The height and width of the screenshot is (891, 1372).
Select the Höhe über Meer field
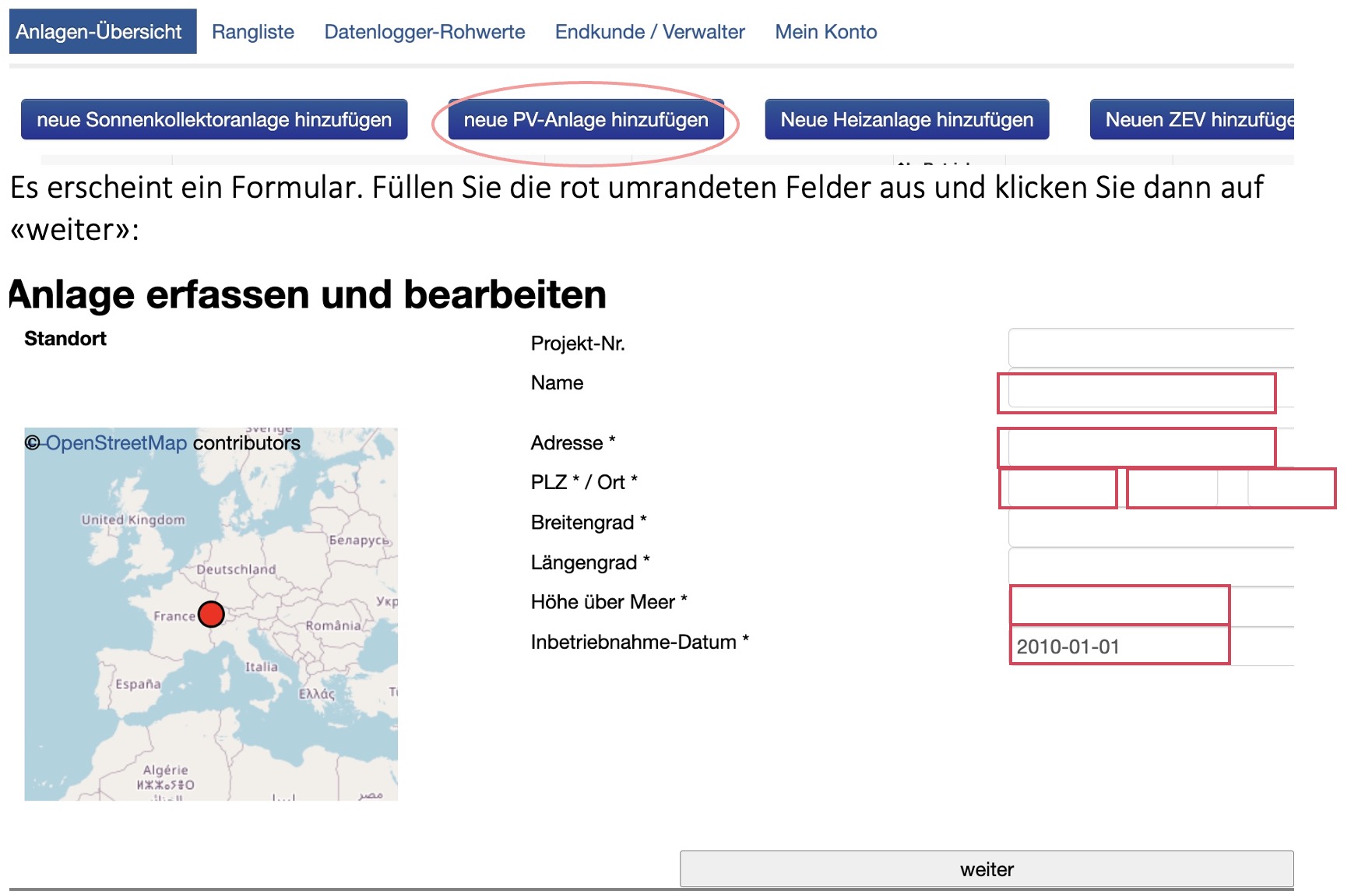(1120, 605)
